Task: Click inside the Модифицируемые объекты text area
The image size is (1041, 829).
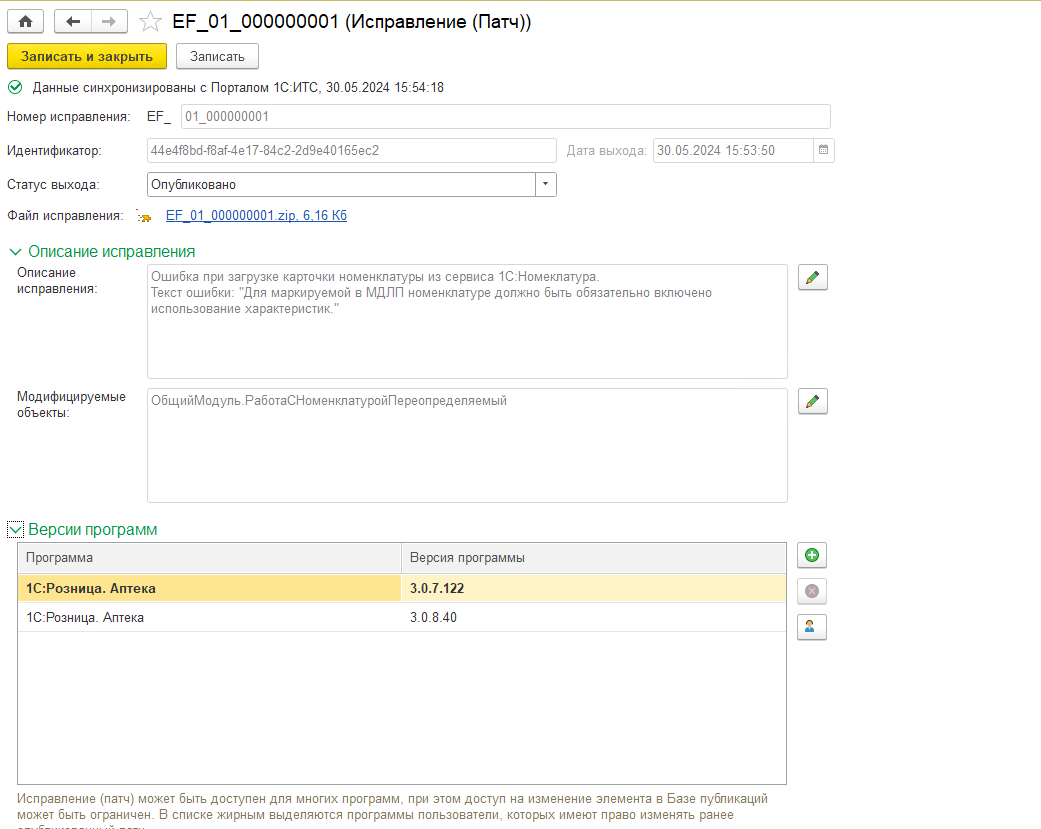Action: (x=467, y=445)
